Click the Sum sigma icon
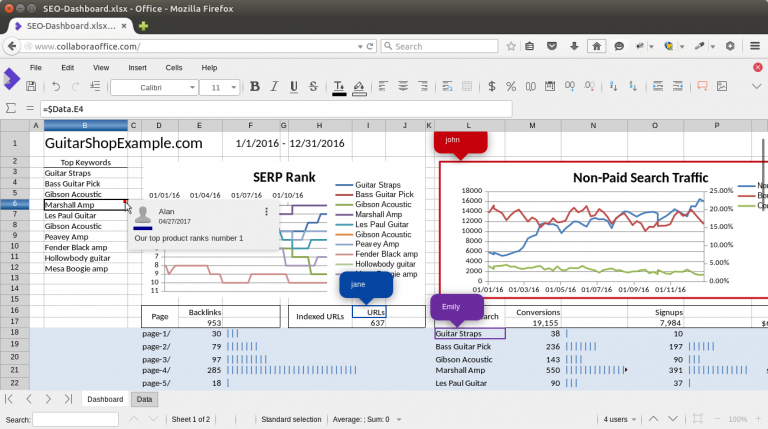768x429 pixels. pyautogui.click(x=11, y=107)
